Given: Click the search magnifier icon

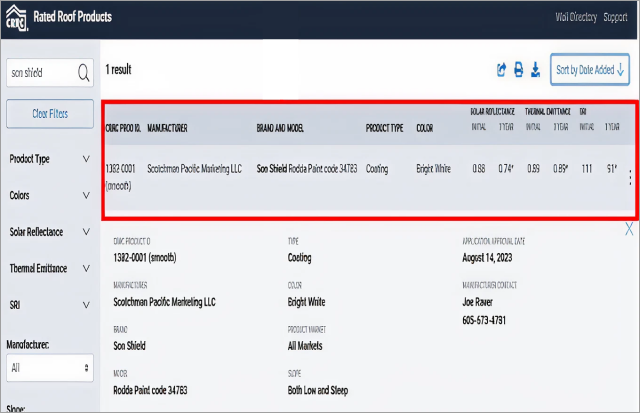Looking at the screenshot, I should [x=83, y=73].
